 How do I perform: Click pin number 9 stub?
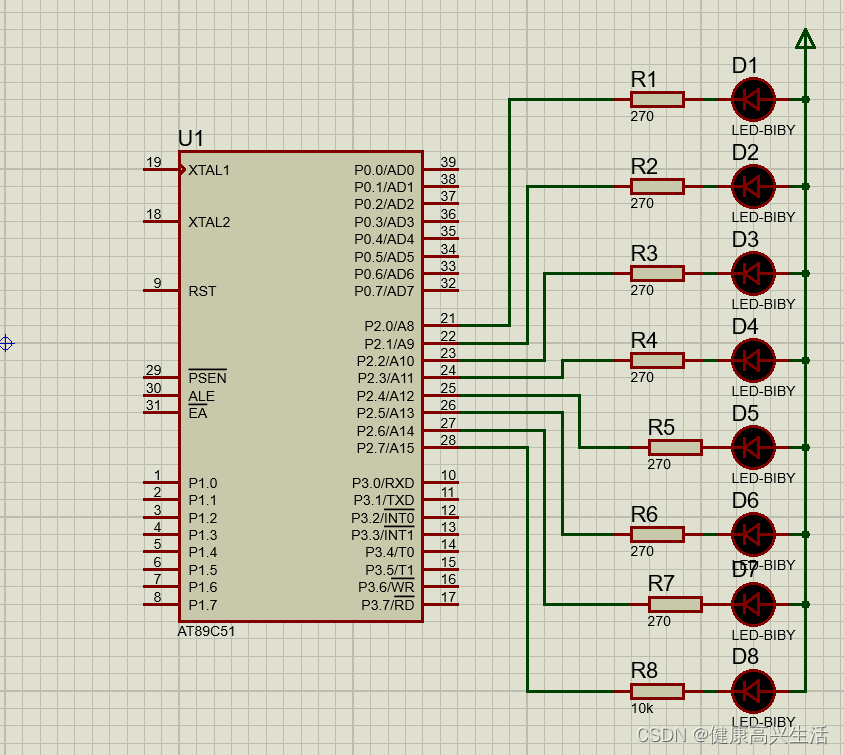pyautogui.click(x=160, y=291)
